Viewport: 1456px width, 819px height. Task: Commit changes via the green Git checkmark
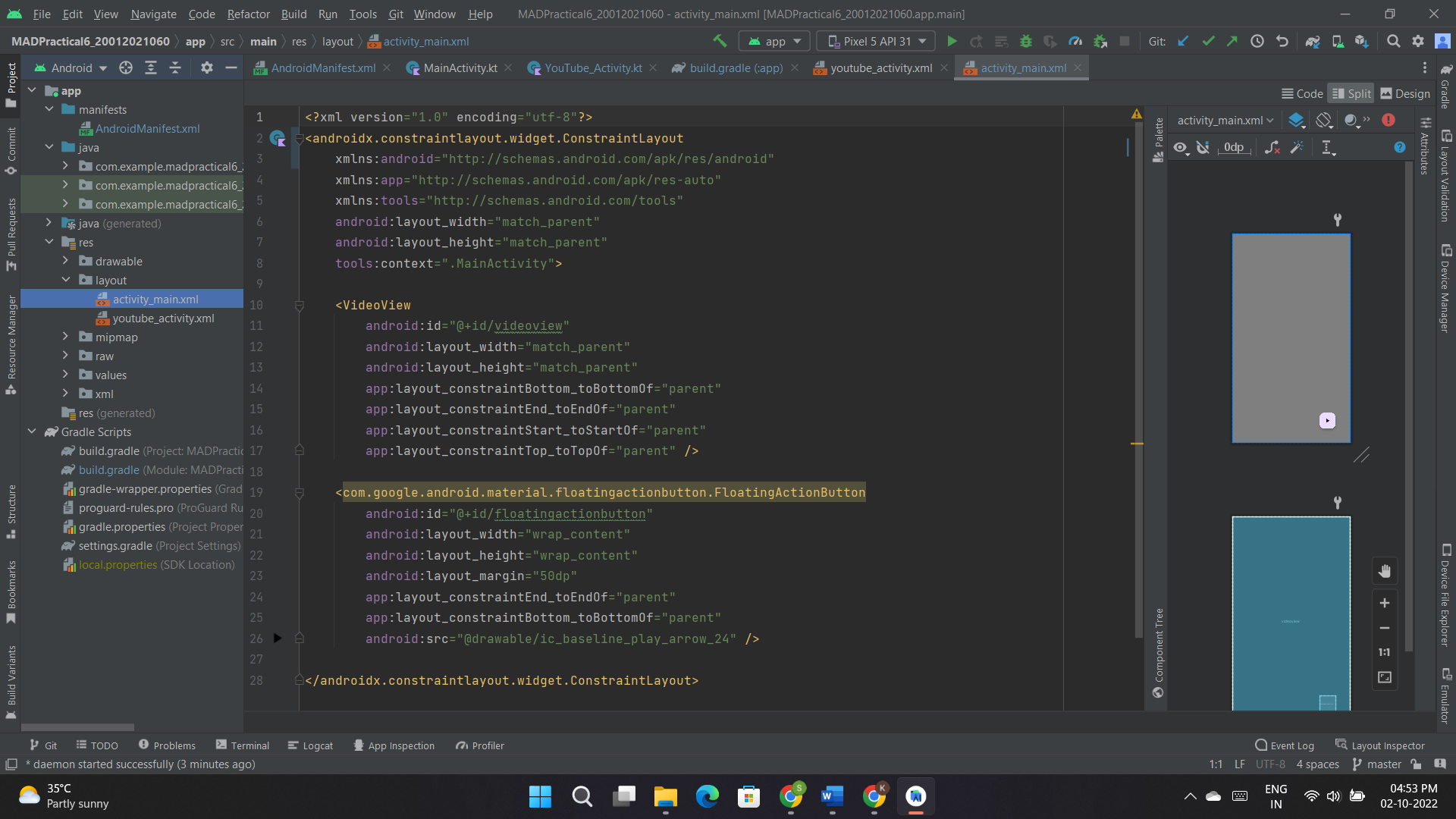click(1208, 41)
